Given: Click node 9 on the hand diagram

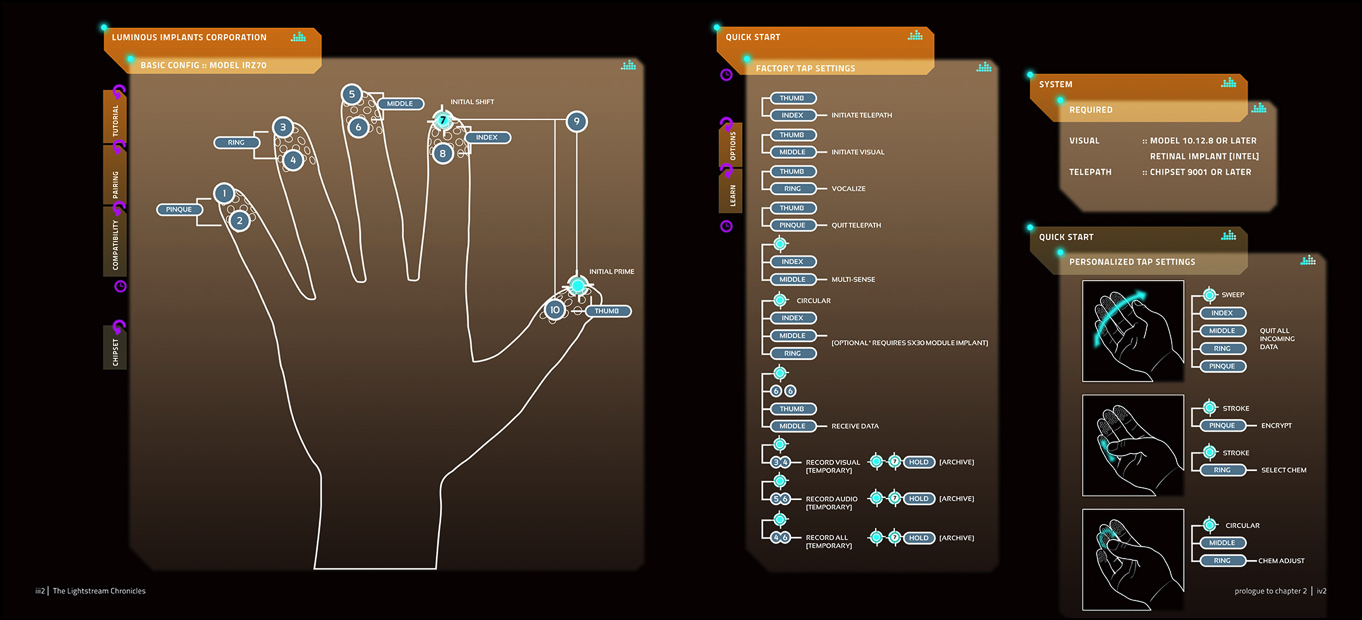Looking at the screenshot, I should pos(576,122).
